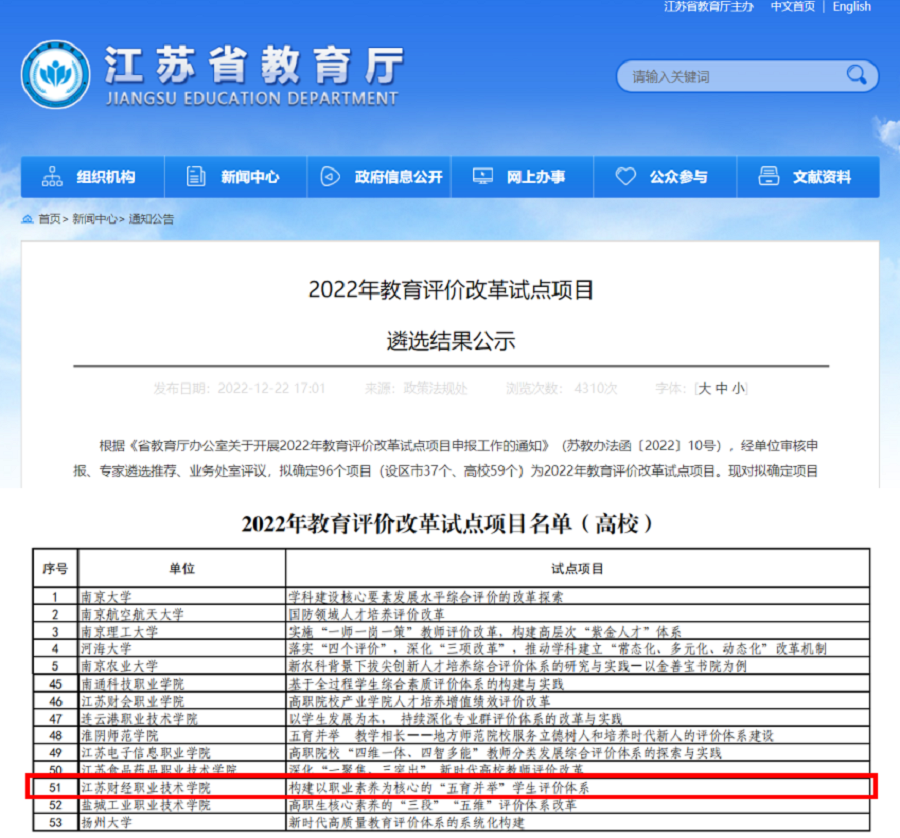Select the 江苏财会职业学院 cell
Viewport: 900px width, 838px height.
click(182, 701)
